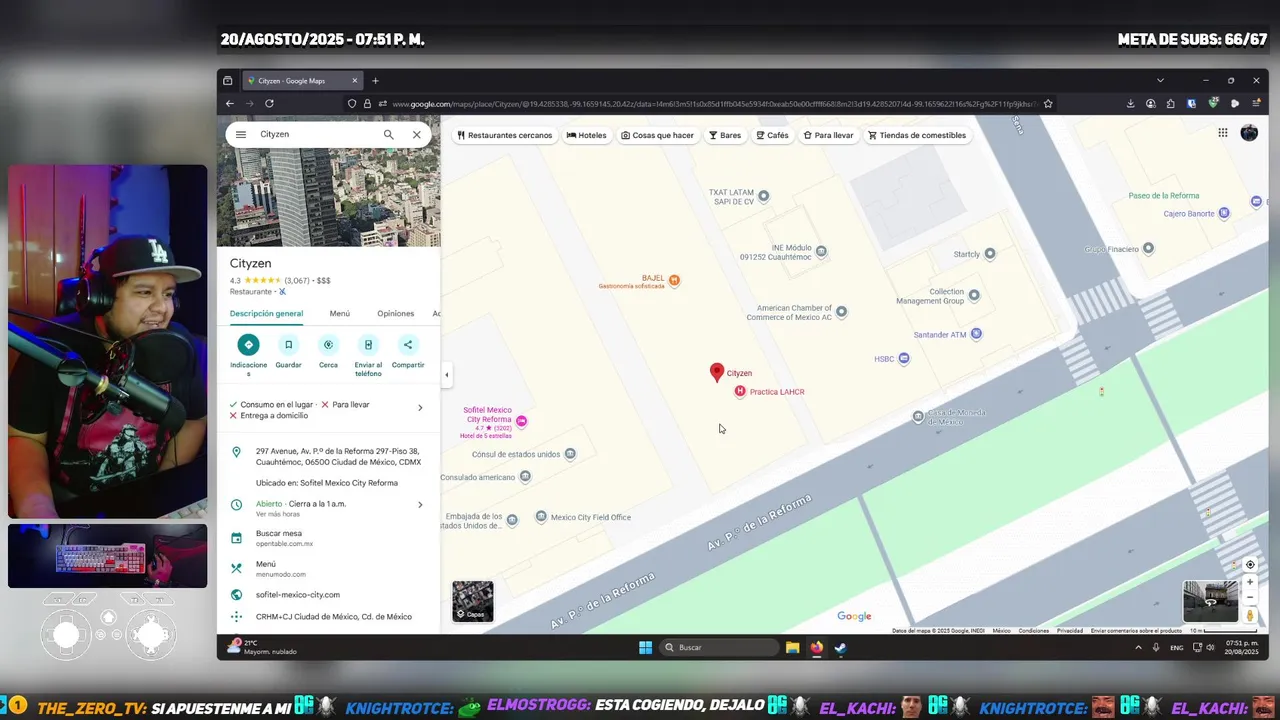Open the Windows Start button
The height and width of the screenshot is (720, 1280).
646,647
